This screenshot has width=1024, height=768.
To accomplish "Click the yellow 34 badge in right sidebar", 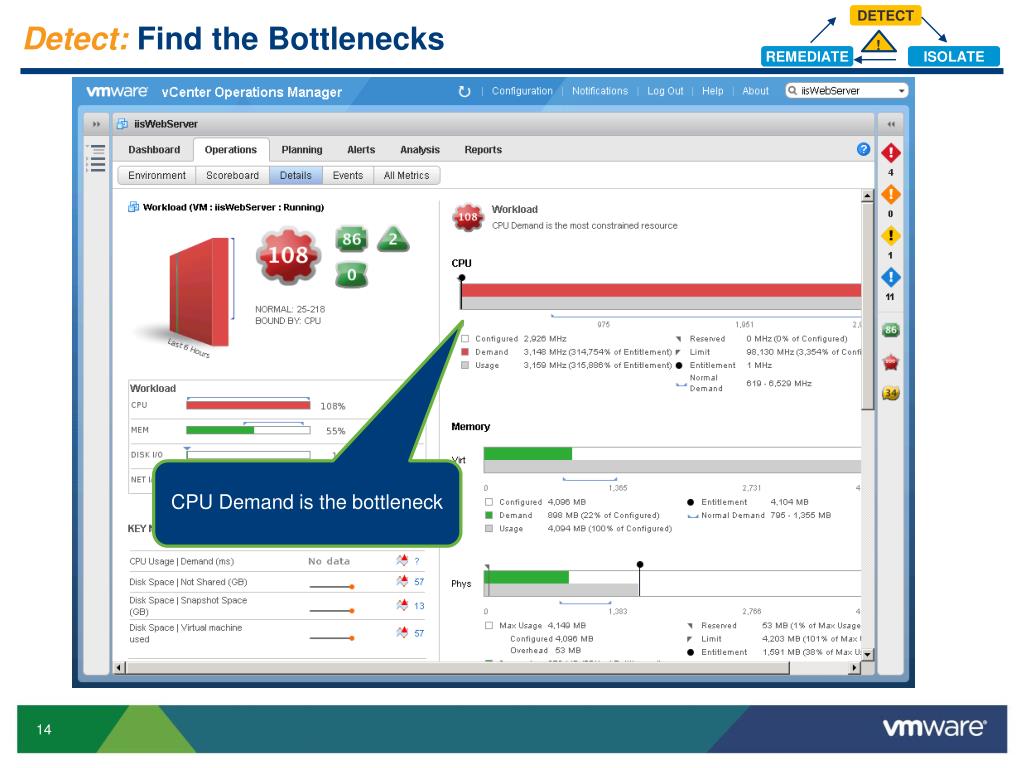I will point(891,393).
